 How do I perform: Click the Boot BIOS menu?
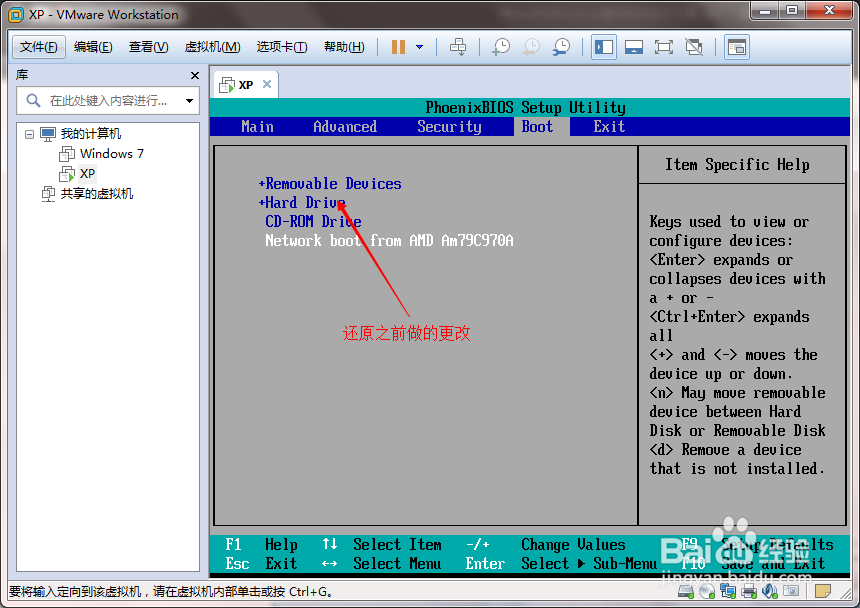pos(537,127)
